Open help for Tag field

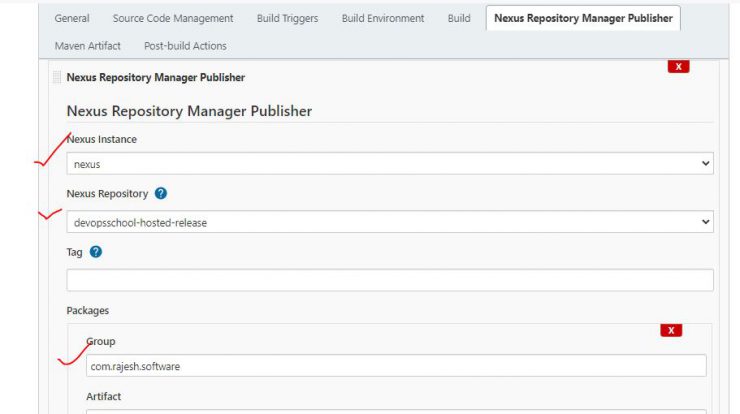(95, 252)
